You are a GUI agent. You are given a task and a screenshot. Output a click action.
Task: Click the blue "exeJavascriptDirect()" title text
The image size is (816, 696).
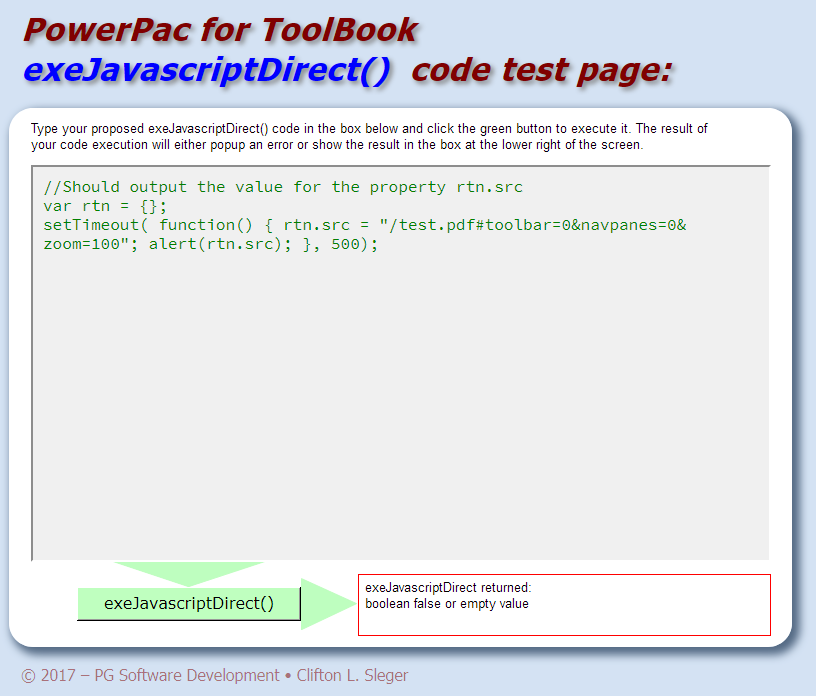(x=207, y=70)
